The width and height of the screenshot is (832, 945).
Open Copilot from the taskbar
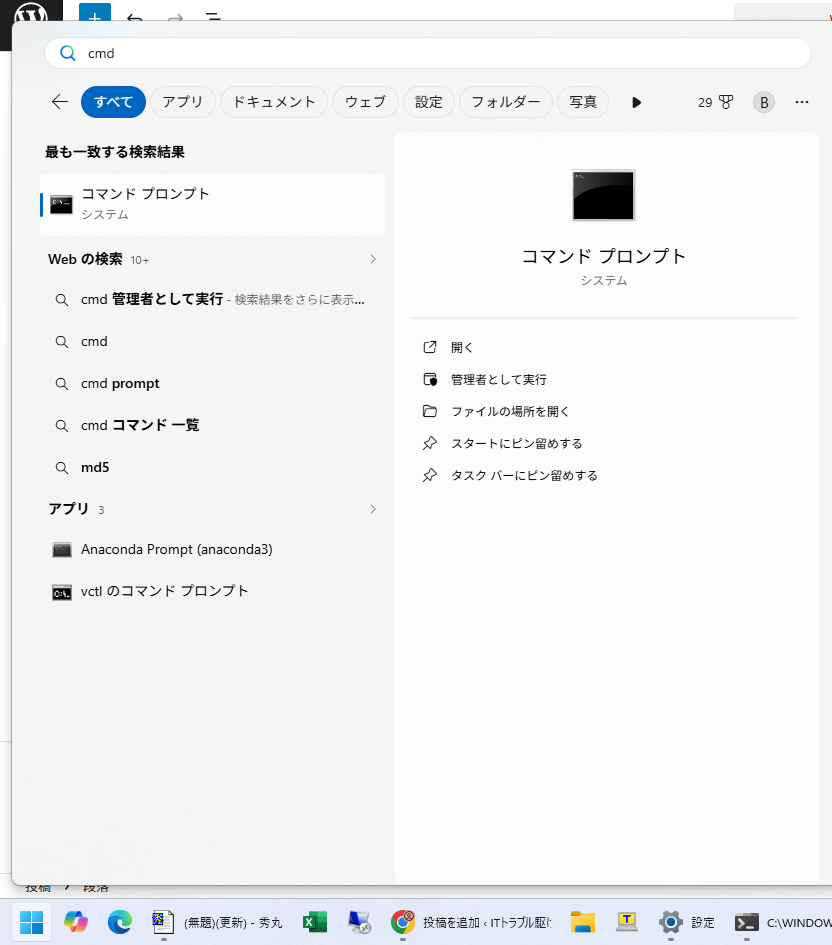76,922
